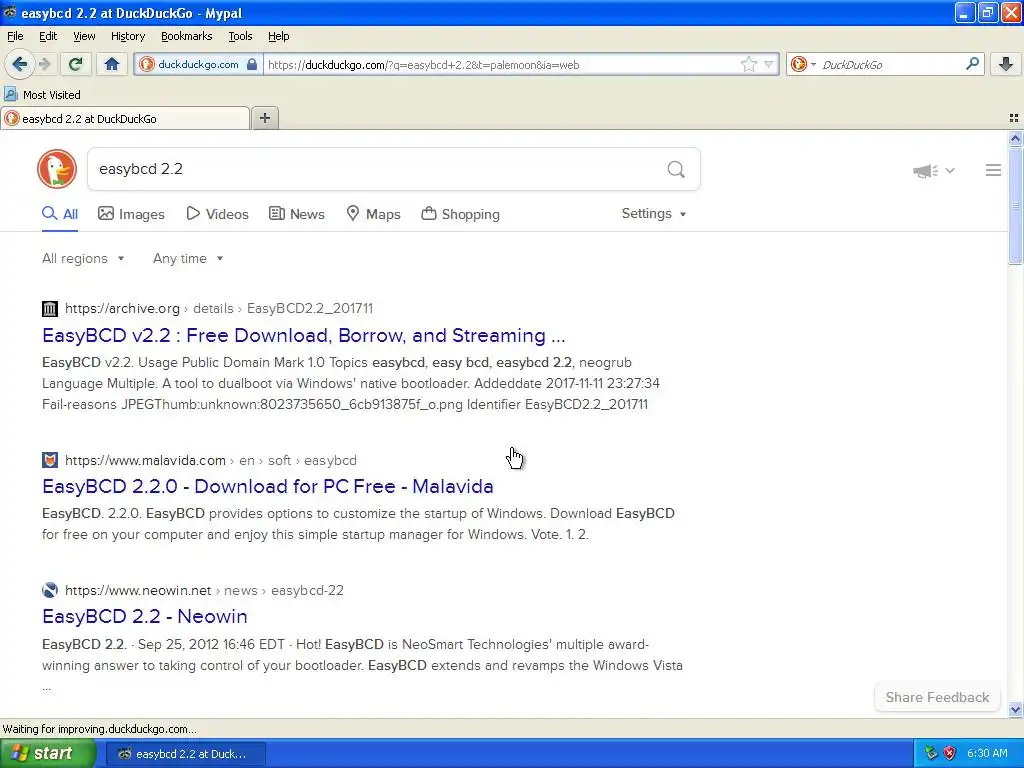This screenshot has height=768, width=1024.
Task: Open the Windows Start menu
Action: click(x=48, y=754)
